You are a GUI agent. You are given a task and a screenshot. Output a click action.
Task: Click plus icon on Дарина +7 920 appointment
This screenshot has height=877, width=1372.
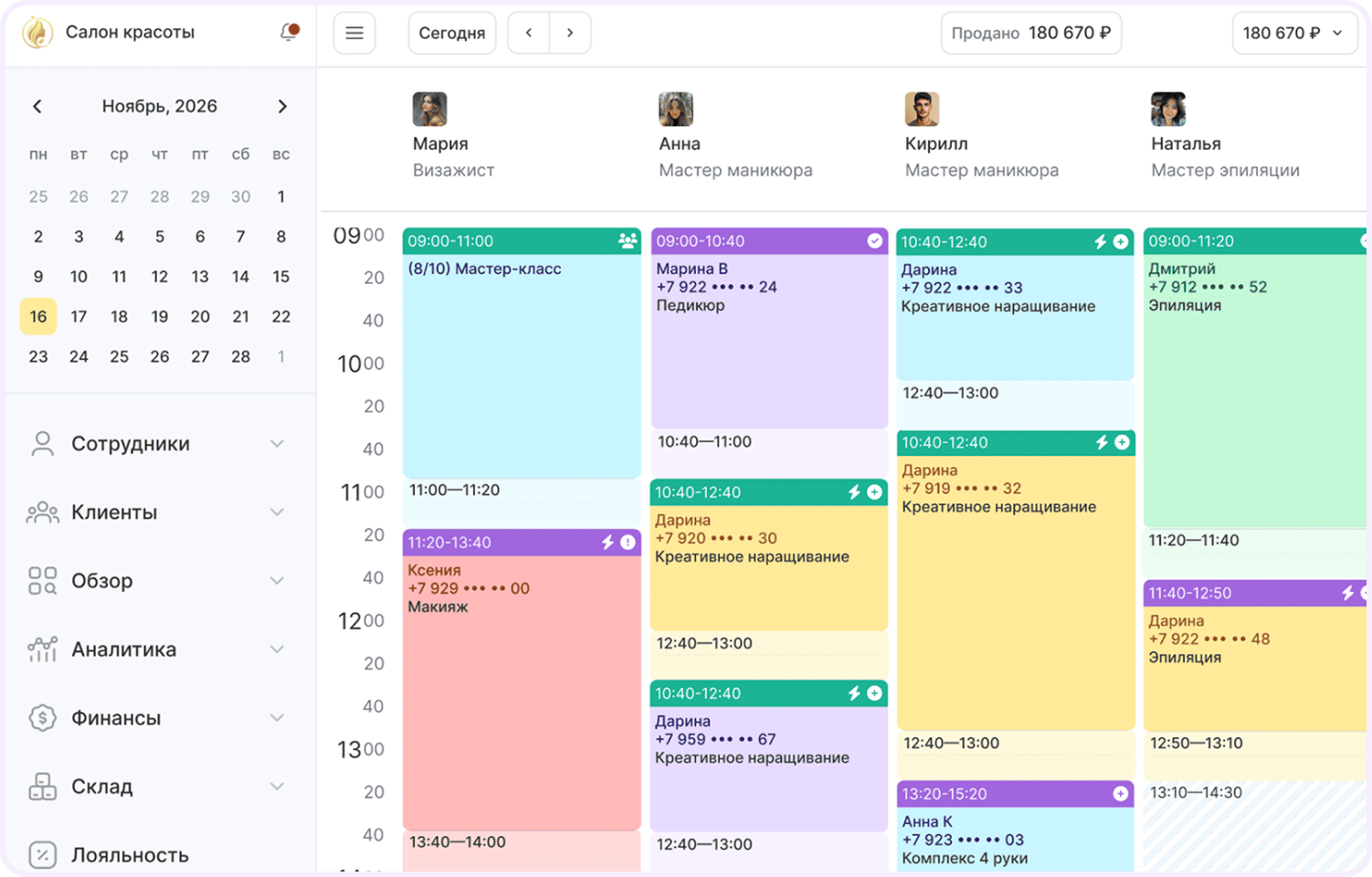pyautogui.click(x=875, y=492)
